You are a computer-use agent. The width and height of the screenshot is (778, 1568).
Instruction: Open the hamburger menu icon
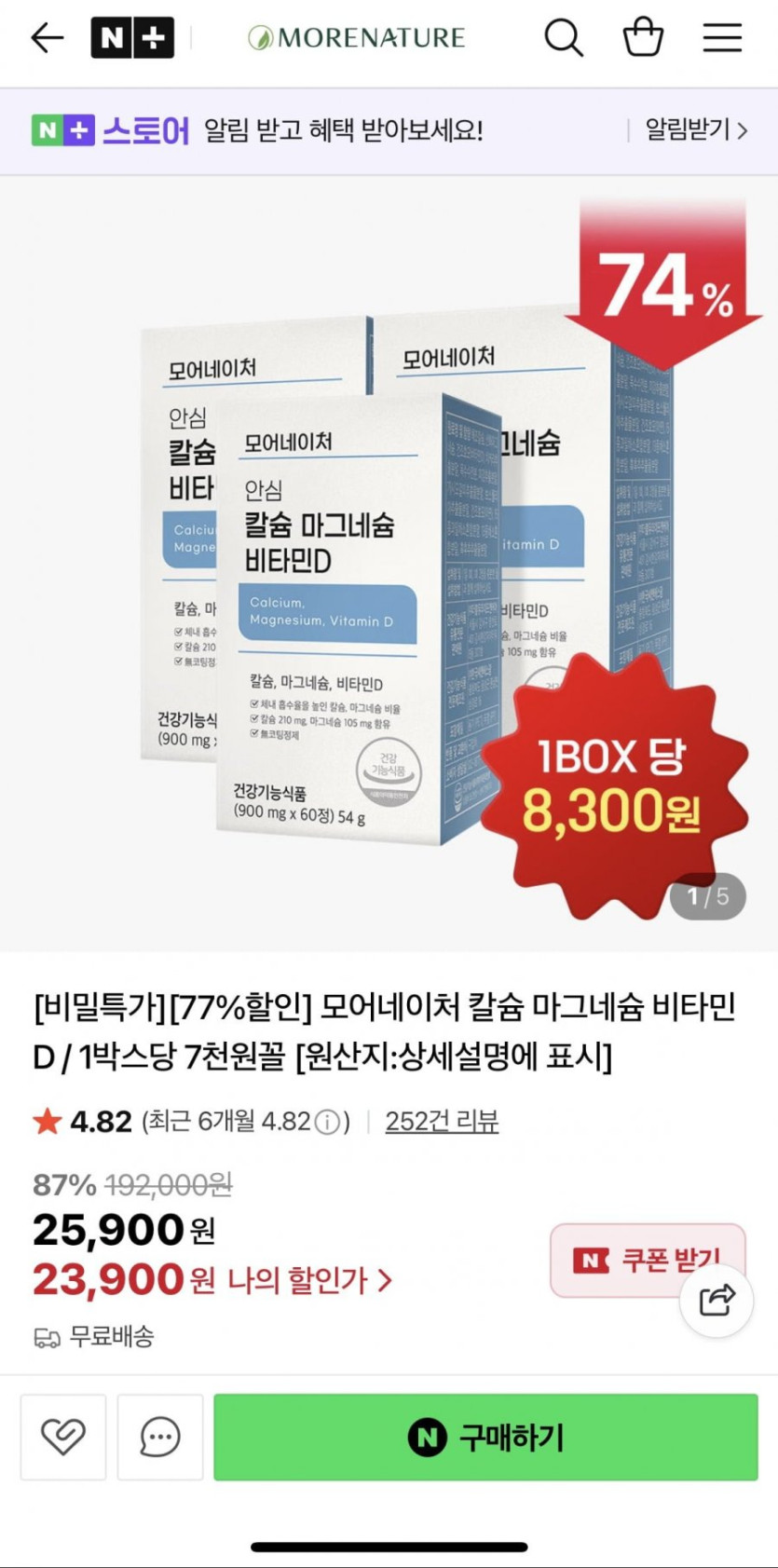coord(722,38)
